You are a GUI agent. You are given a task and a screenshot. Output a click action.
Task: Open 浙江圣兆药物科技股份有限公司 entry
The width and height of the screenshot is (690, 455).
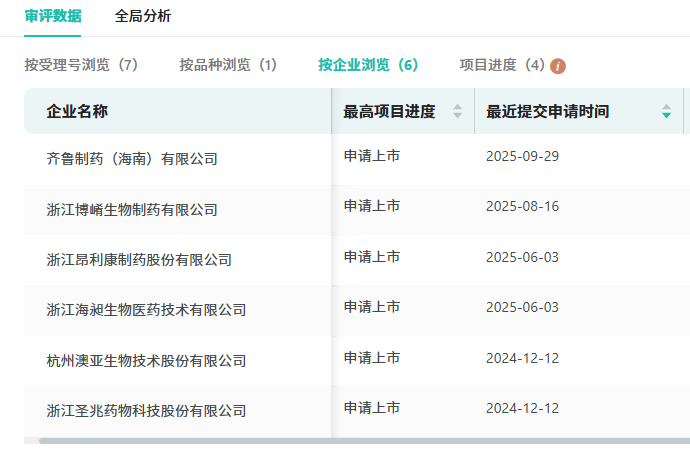(146, 411)
